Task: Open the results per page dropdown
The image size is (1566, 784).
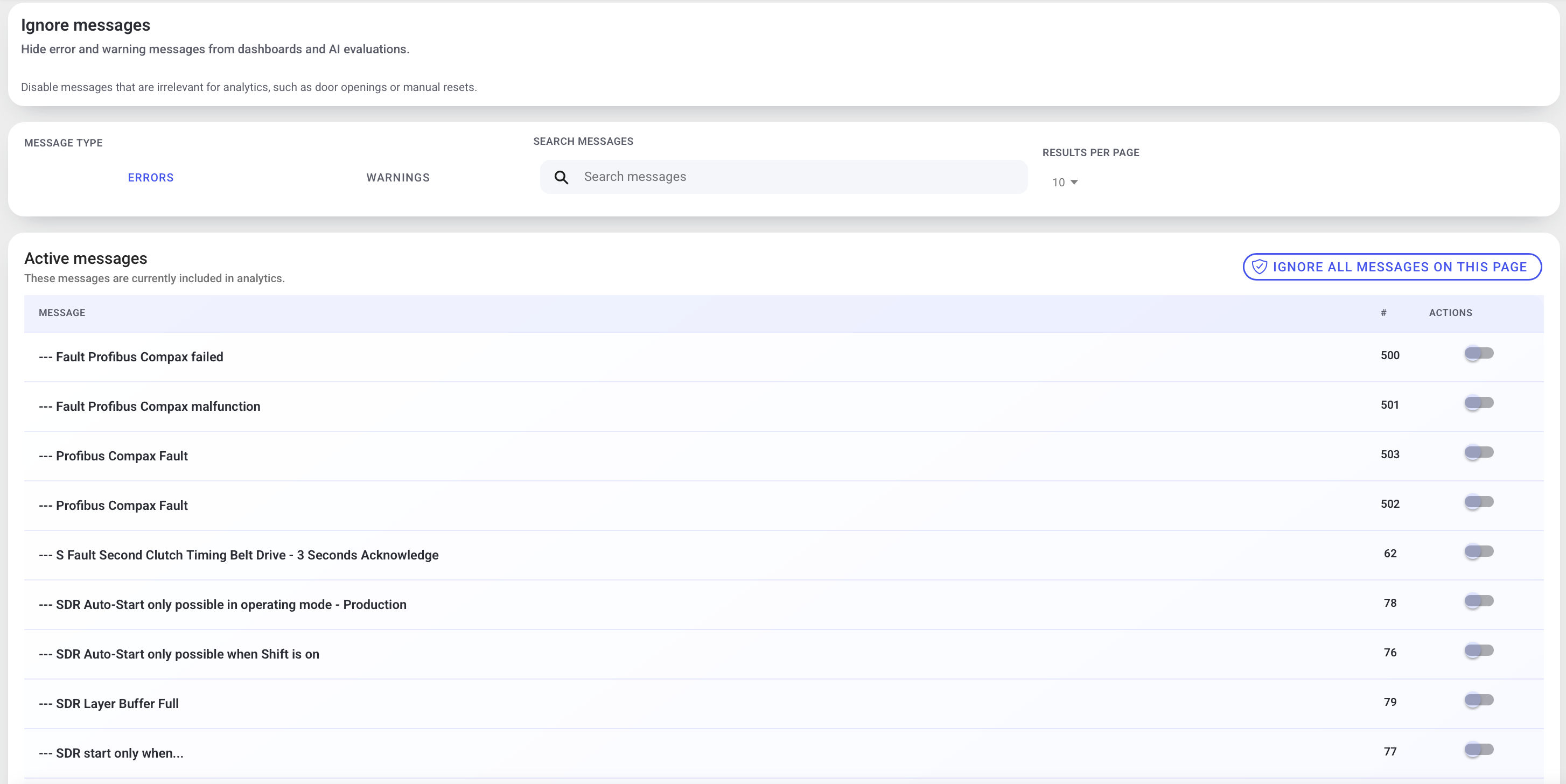Action: [1065, 183]
